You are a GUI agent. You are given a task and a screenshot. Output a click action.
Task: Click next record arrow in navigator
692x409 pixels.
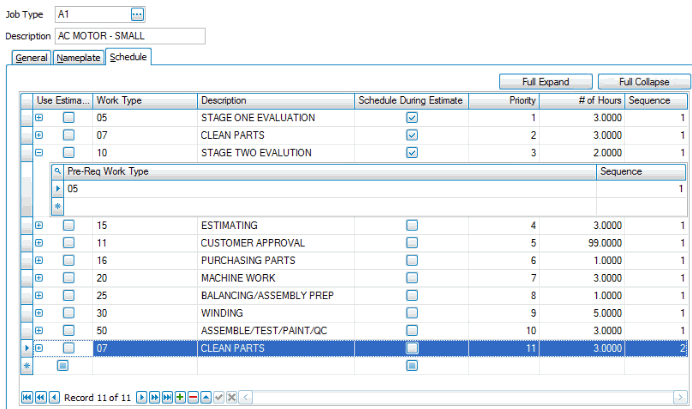coord(142,398)
